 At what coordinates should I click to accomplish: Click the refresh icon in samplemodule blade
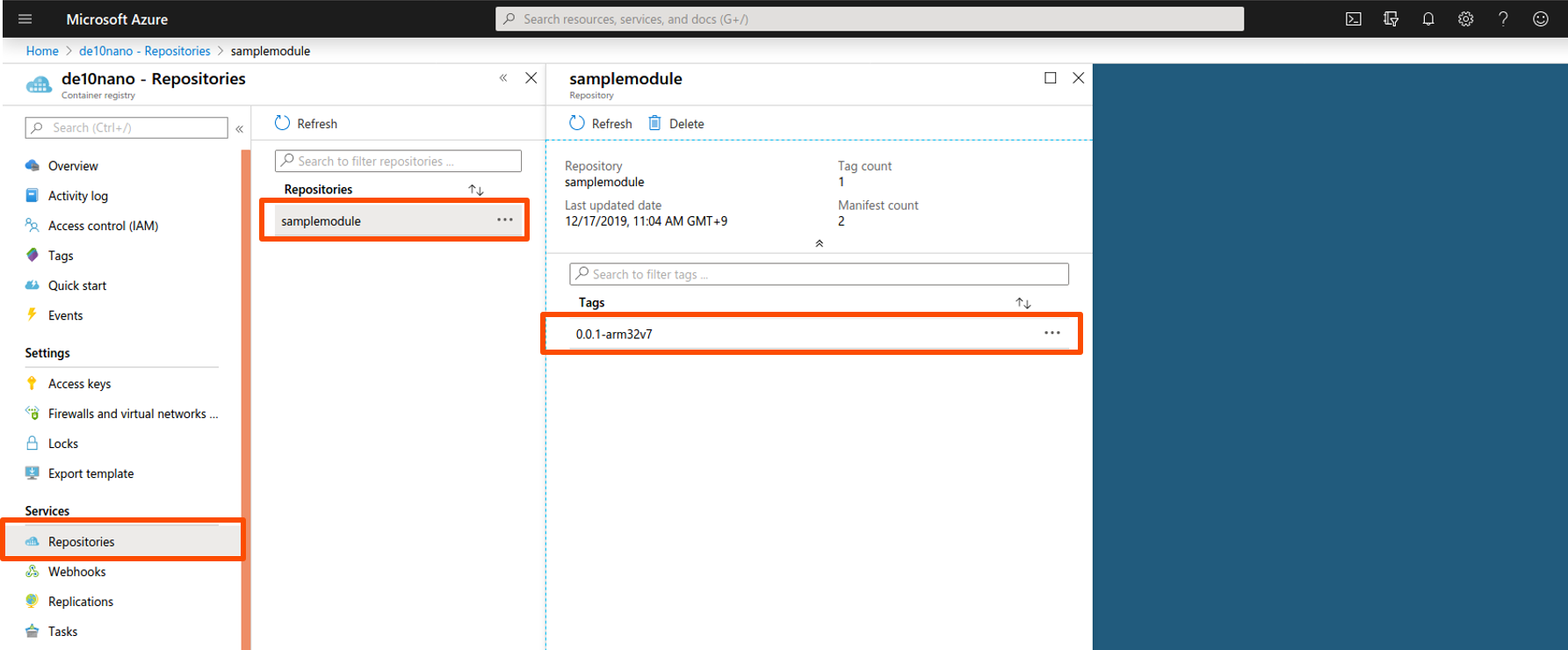pyautogui.click(x=576, y=123)
